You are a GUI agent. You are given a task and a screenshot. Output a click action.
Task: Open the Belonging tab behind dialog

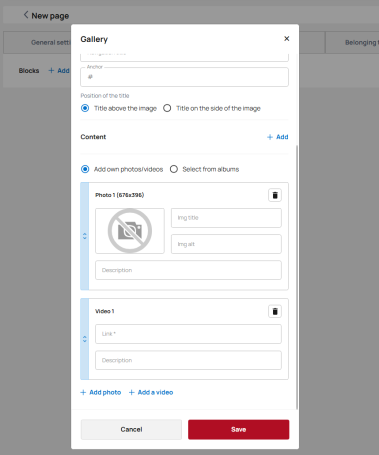click(352, 42)
